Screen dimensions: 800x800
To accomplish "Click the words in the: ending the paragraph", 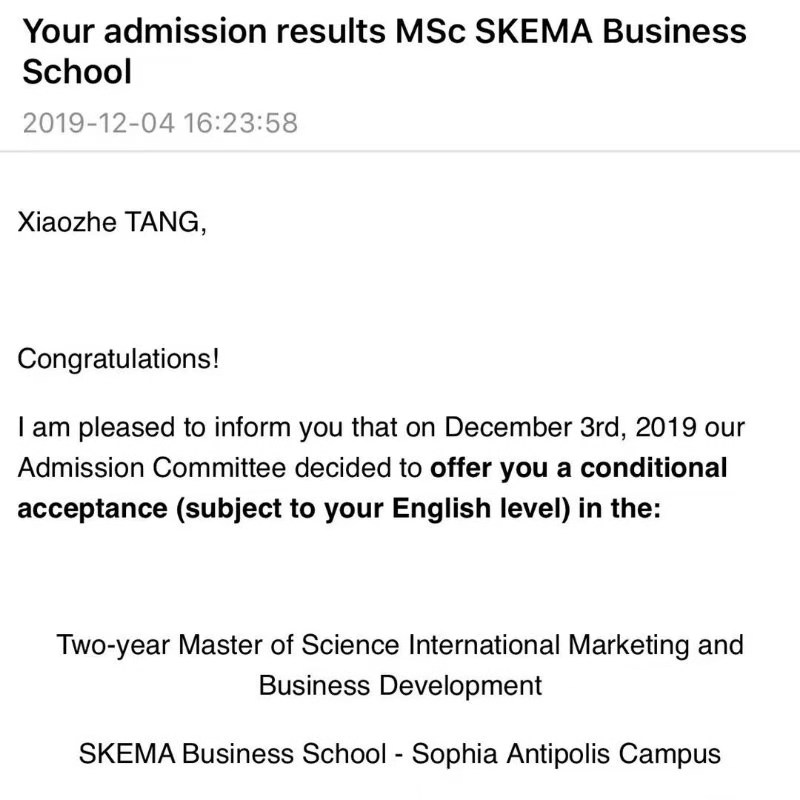I will pyautogui.click(x=619, y=509).
